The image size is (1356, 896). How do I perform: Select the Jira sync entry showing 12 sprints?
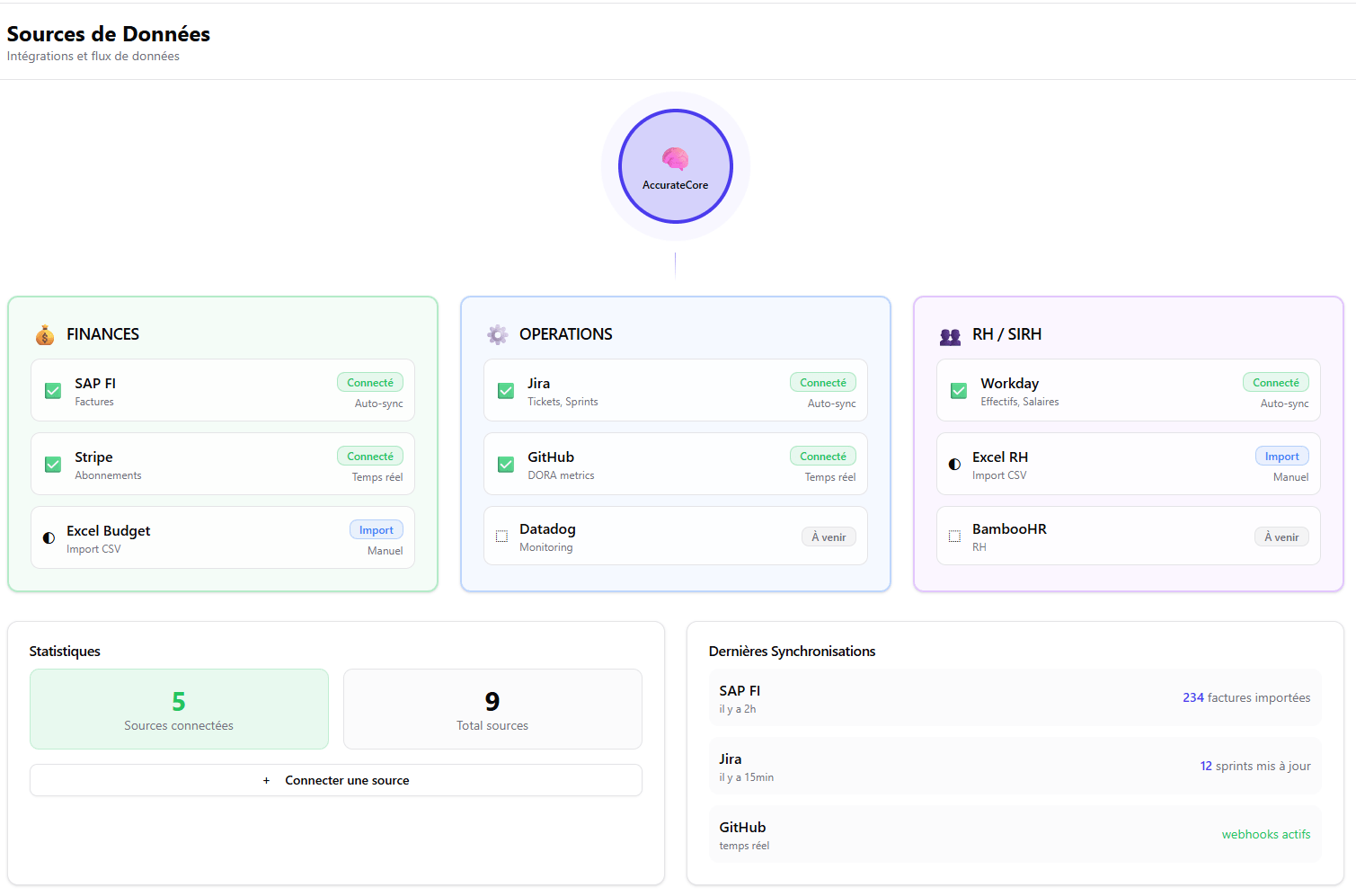[x=1015, y=767]
